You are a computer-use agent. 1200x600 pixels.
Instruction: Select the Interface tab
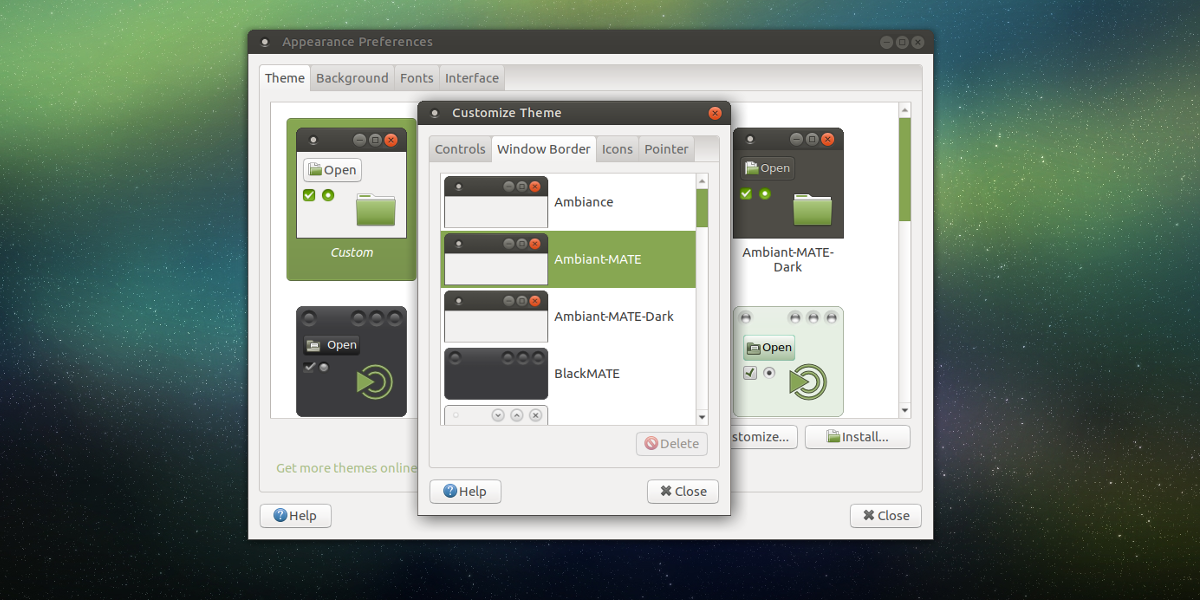tap(472, 78)
